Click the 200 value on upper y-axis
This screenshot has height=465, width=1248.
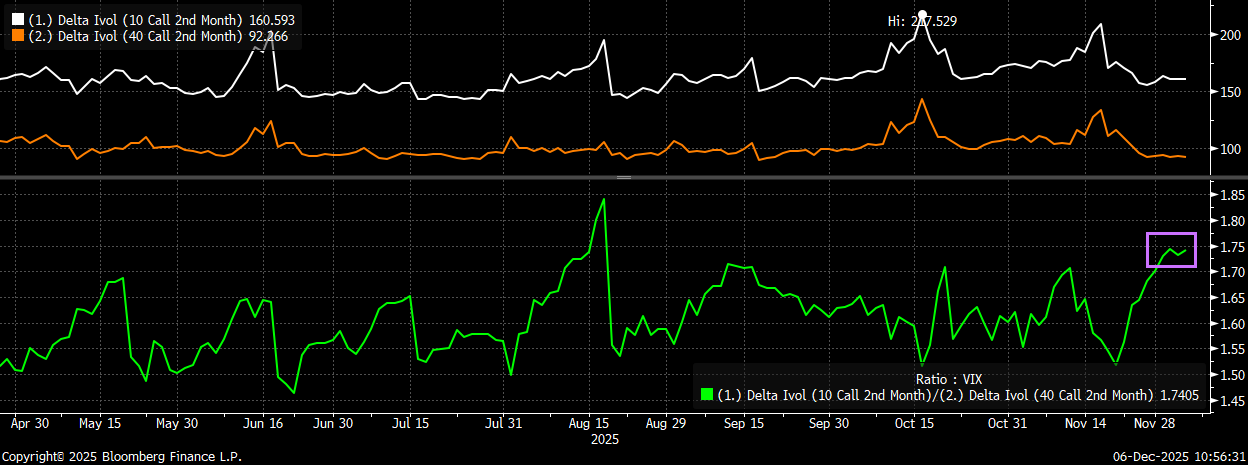[1229, 35]
